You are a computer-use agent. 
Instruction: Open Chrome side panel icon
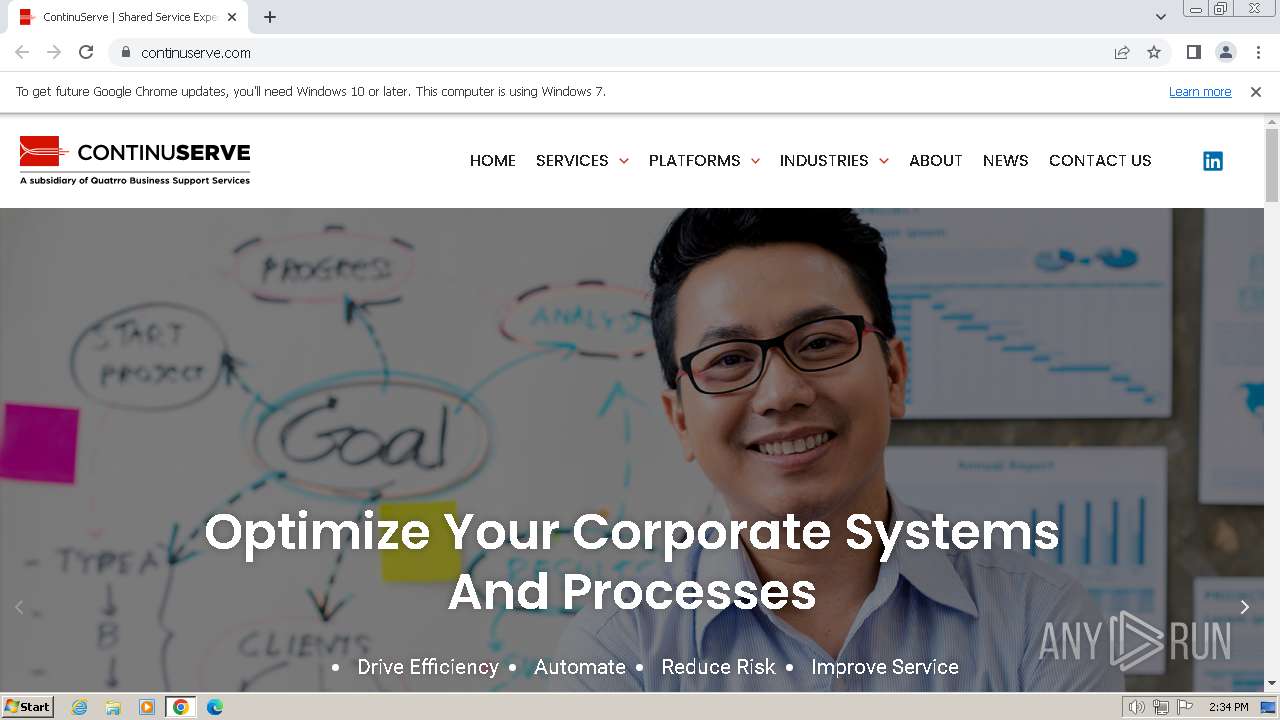pos(1193,52)
